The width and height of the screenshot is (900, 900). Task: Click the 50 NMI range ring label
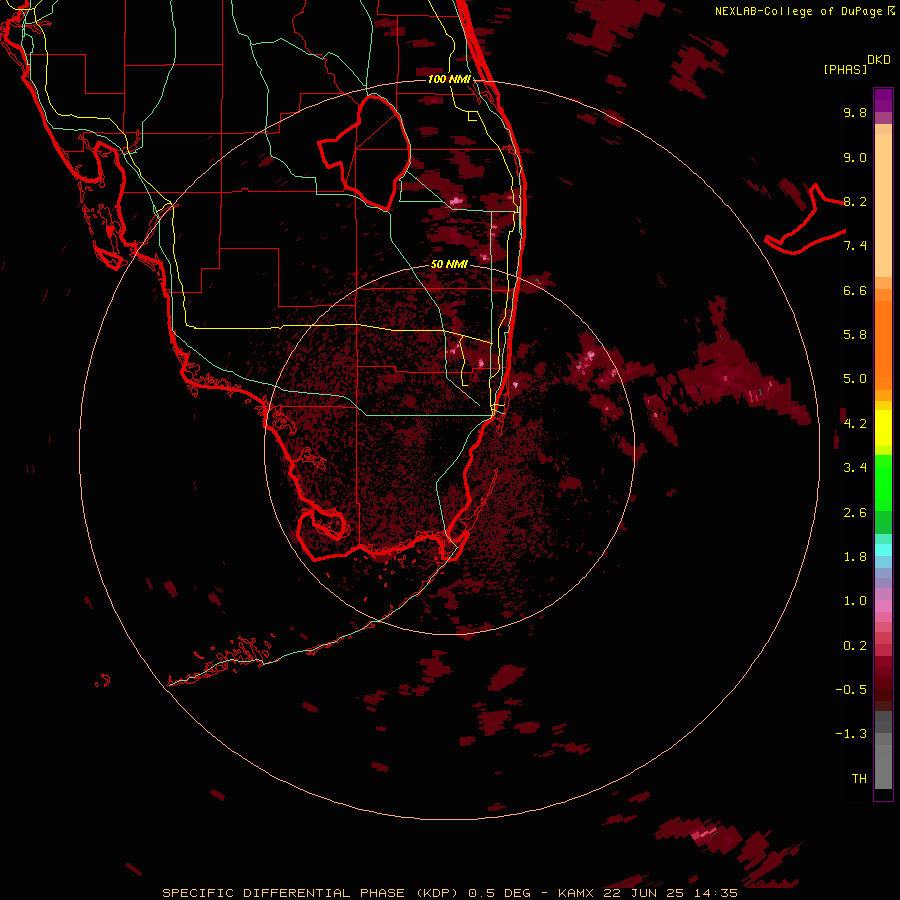click(x=449, y=264)
